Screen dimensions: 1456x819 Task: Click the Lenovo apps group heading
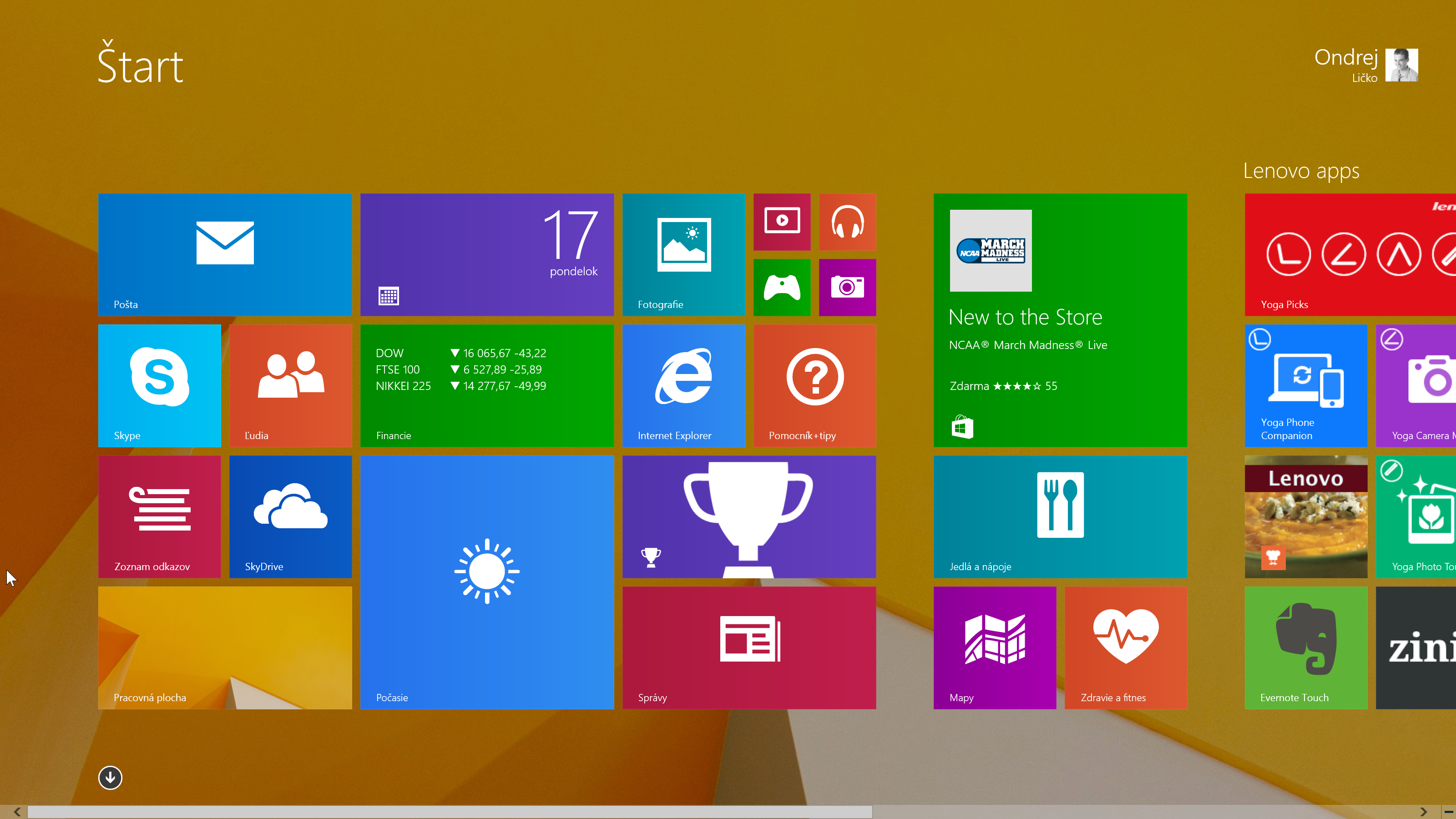1301,171
